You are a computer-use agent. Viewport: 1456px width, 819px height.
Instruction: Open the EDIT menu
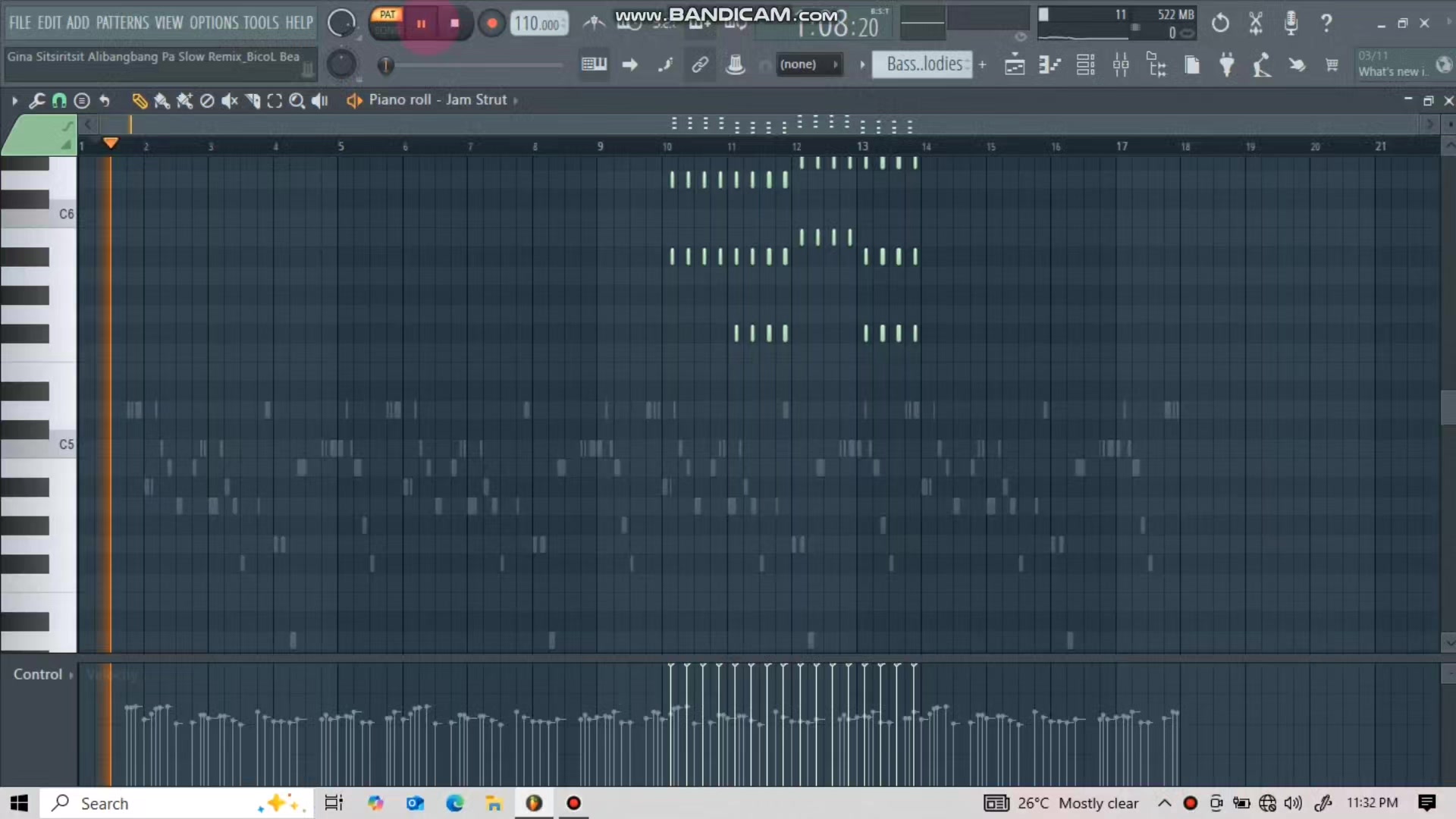(49, 23)
